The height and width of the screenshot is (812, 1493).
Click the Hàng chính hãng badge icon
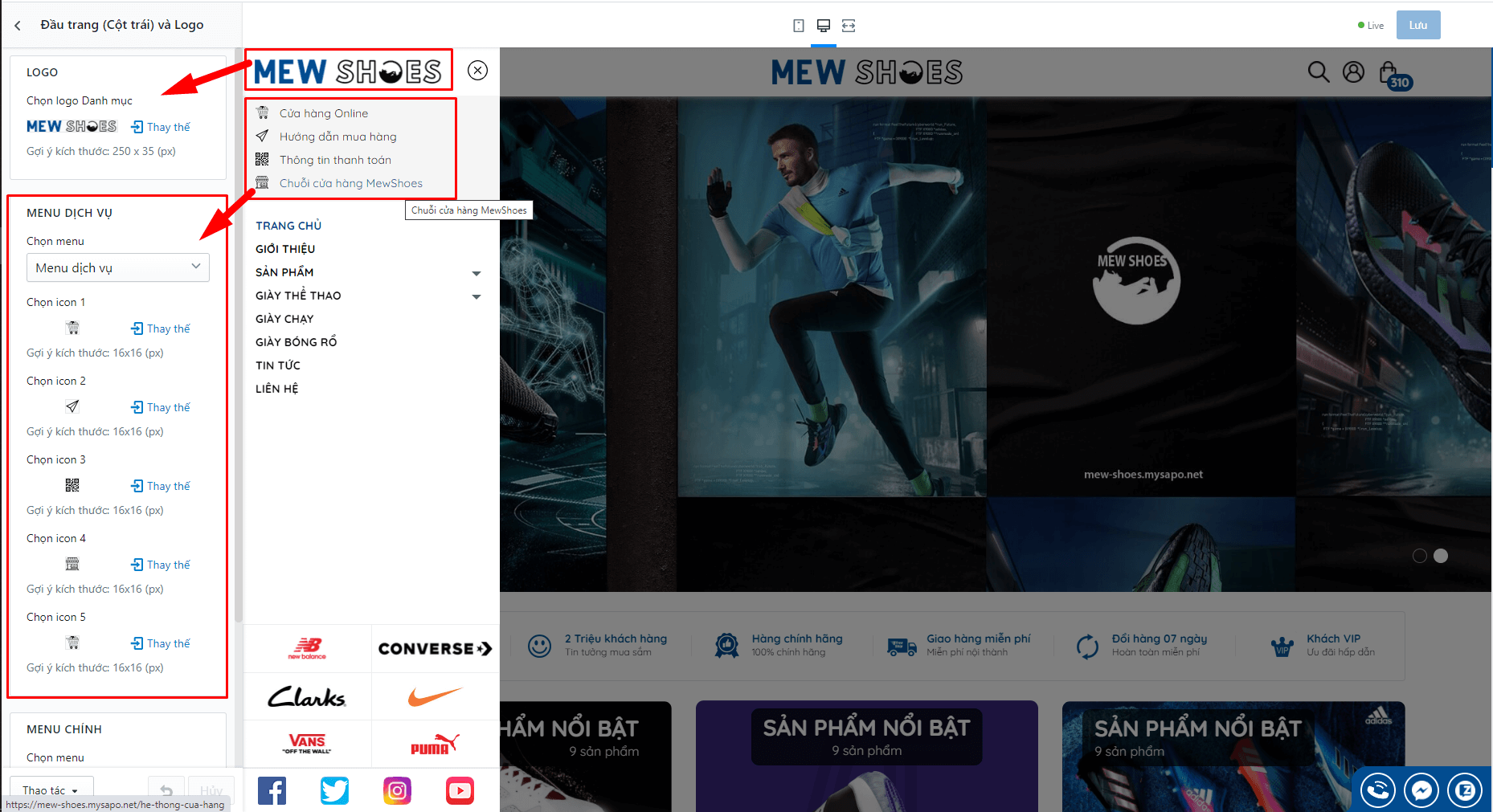tap(727, 646)
